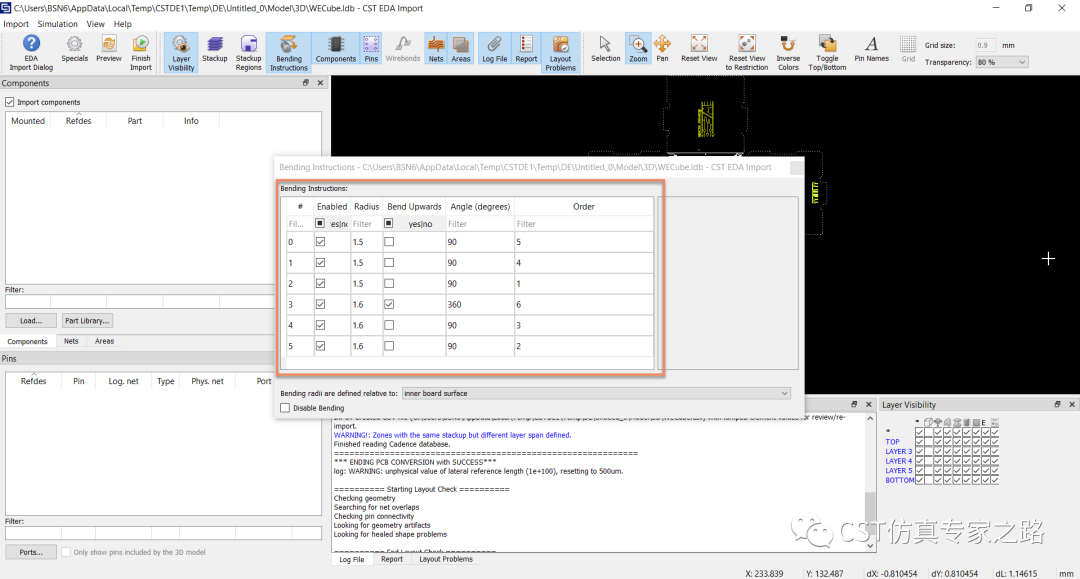The height and width of the screenshot is (579, 1080).
Task: Uncheck Bend Upwards for bending row 3
Action: 389,304
